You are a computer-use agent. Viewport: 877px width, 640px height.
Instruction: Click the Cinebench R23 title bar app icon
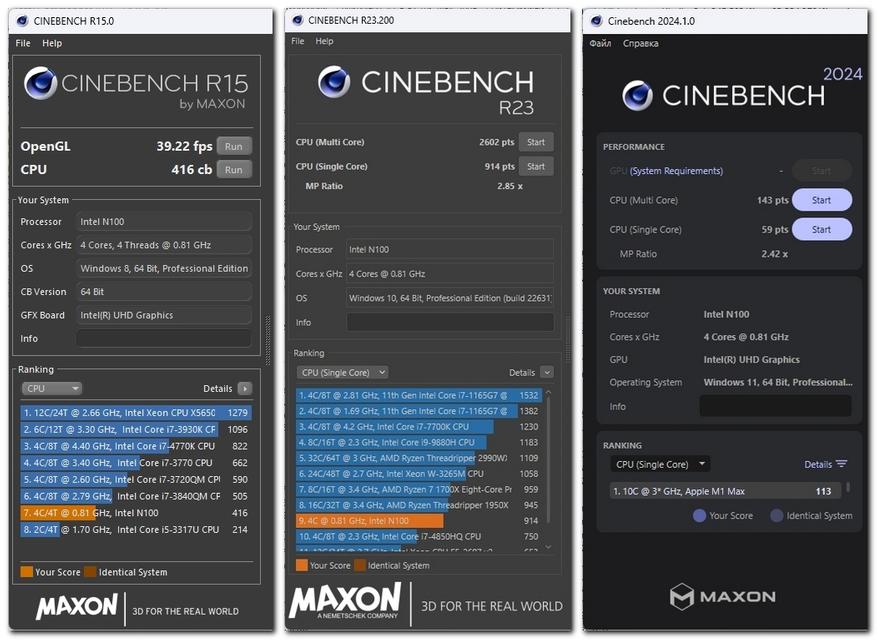(x=298, y=21)
